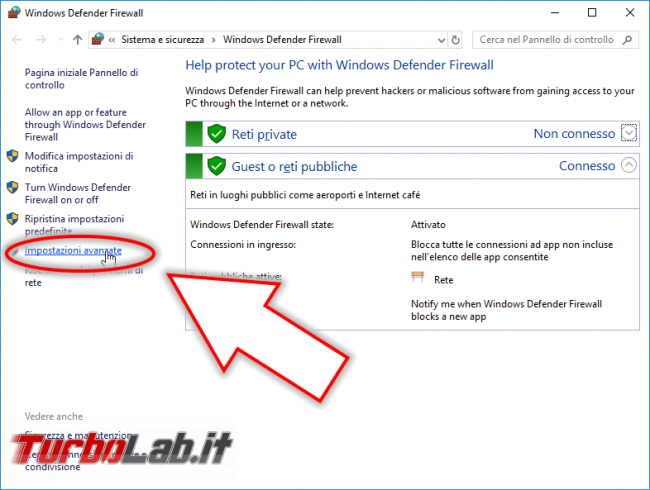Expand the Reti private section chevron
This screenshot has height=490, width=650.
click(x=629, y=133)
